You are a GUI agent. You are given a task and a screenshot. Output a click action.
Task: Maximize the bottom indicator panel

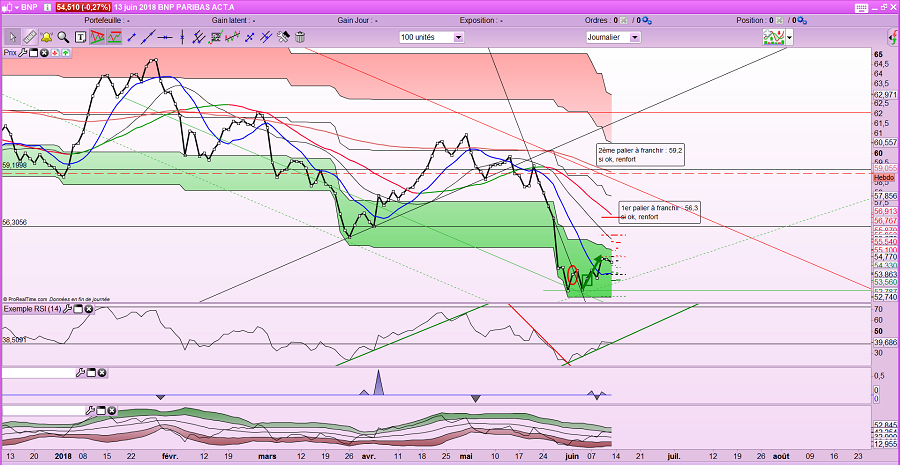pyautogui.click(x=101, y=410)
